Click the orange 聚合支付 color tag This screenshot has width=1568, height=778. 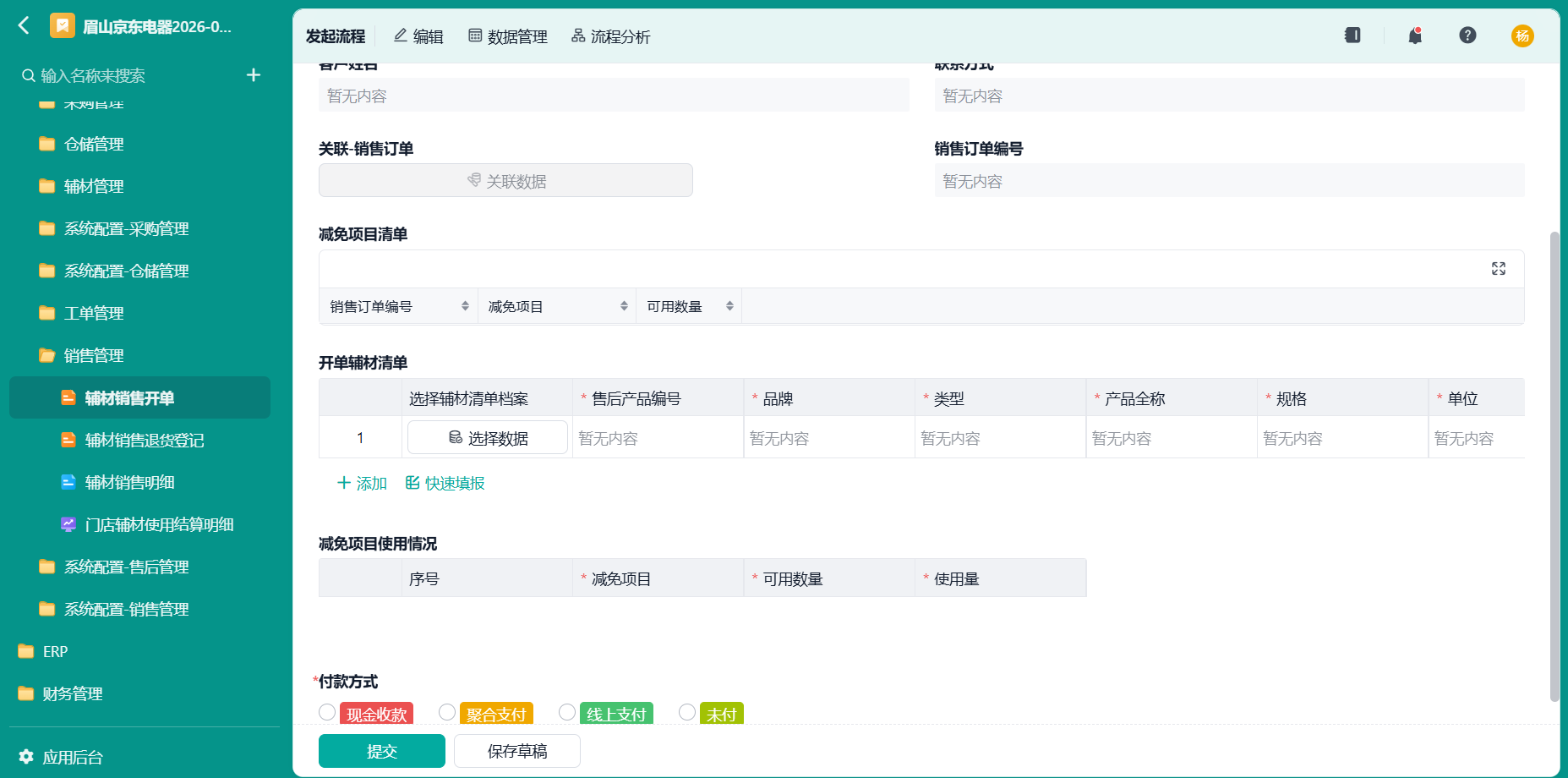[x=496, y=714]
